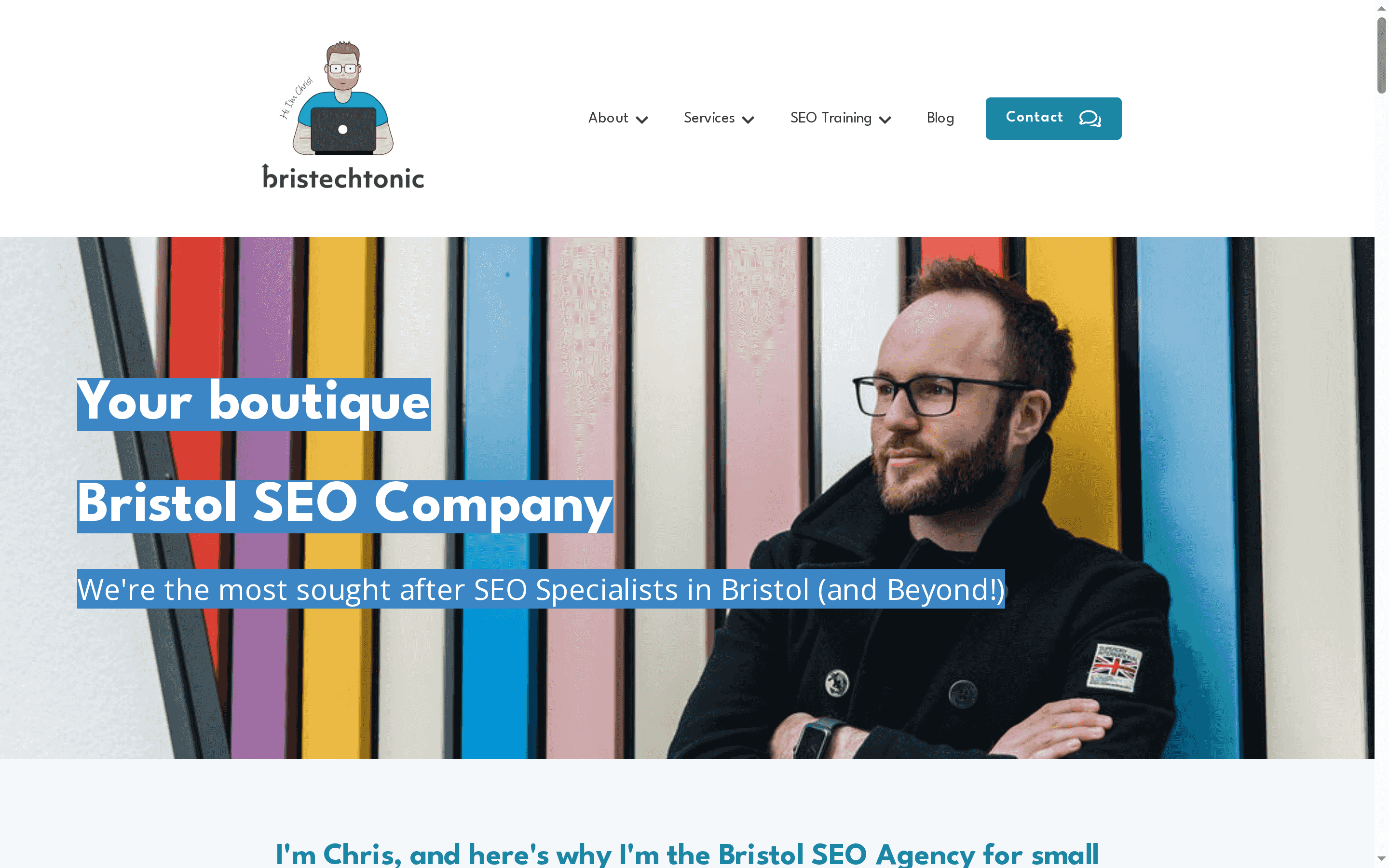The image size is (1389, 868).
Task: Expand the Services chevron arrow
Action: pyautogui.click(x=748, y=120)
